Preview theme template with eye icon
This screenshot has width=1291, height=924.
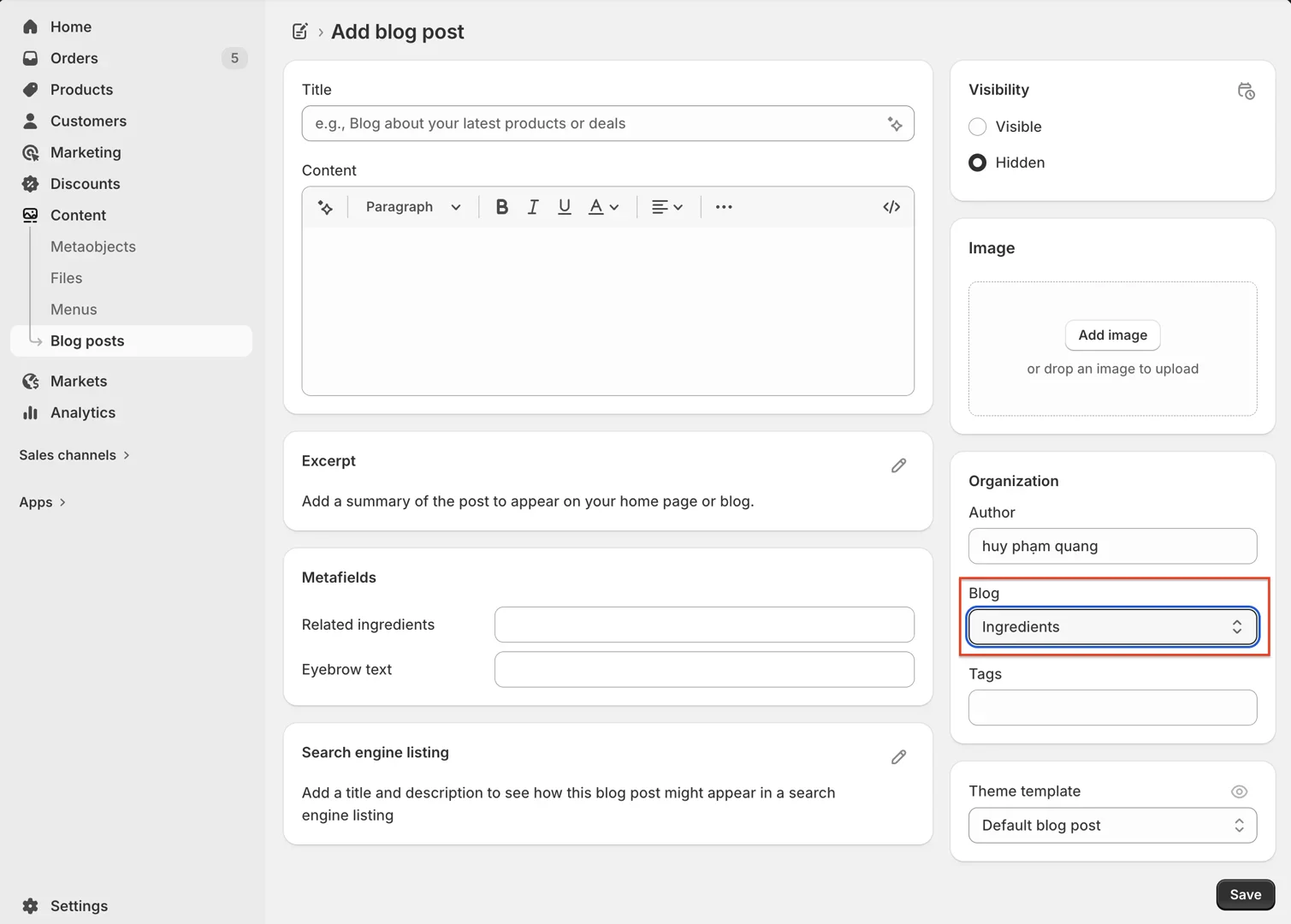click(x=1238, y=791)
